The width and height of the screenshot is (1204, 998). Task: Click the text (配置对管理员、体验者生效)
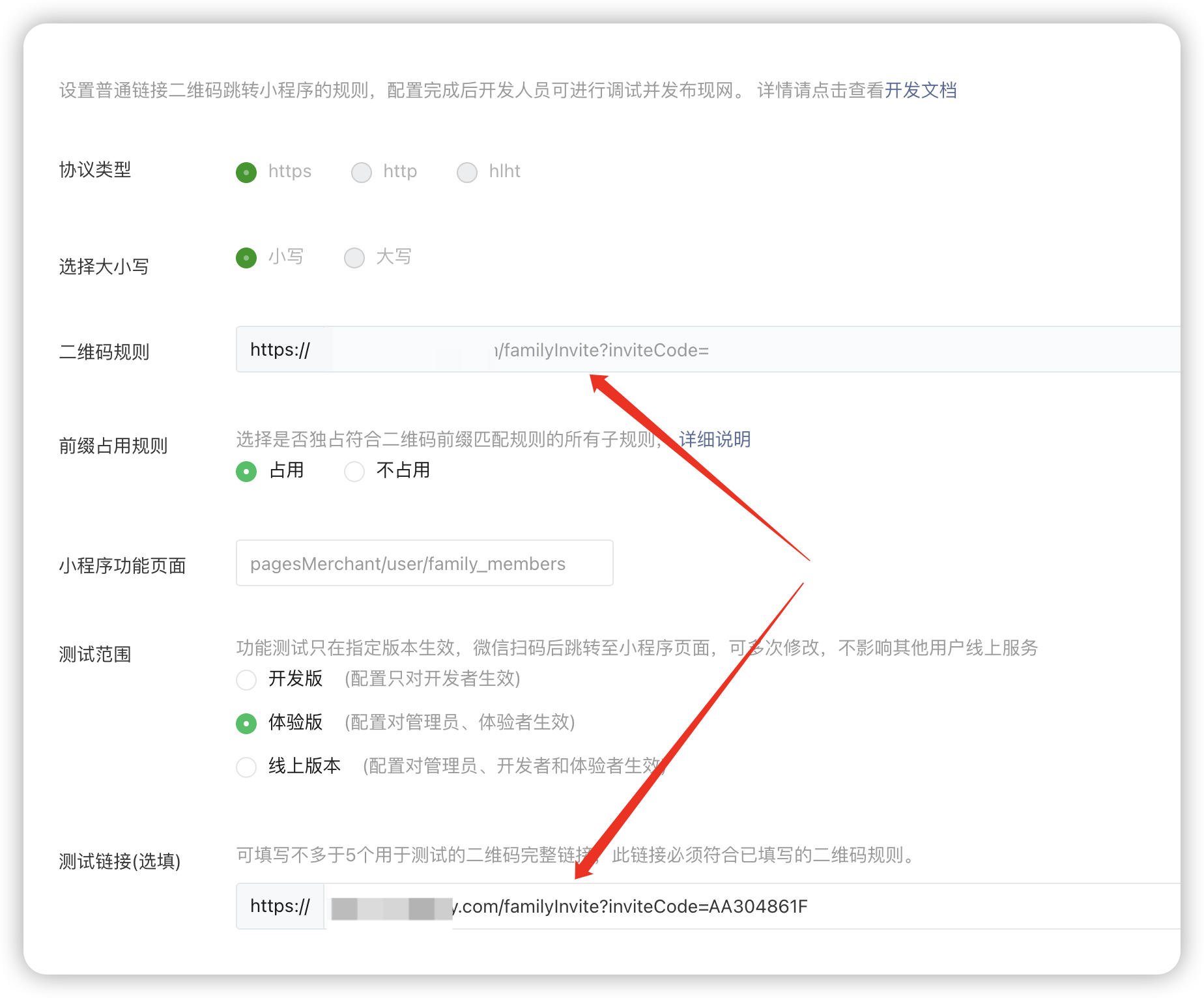click(460, 722)
